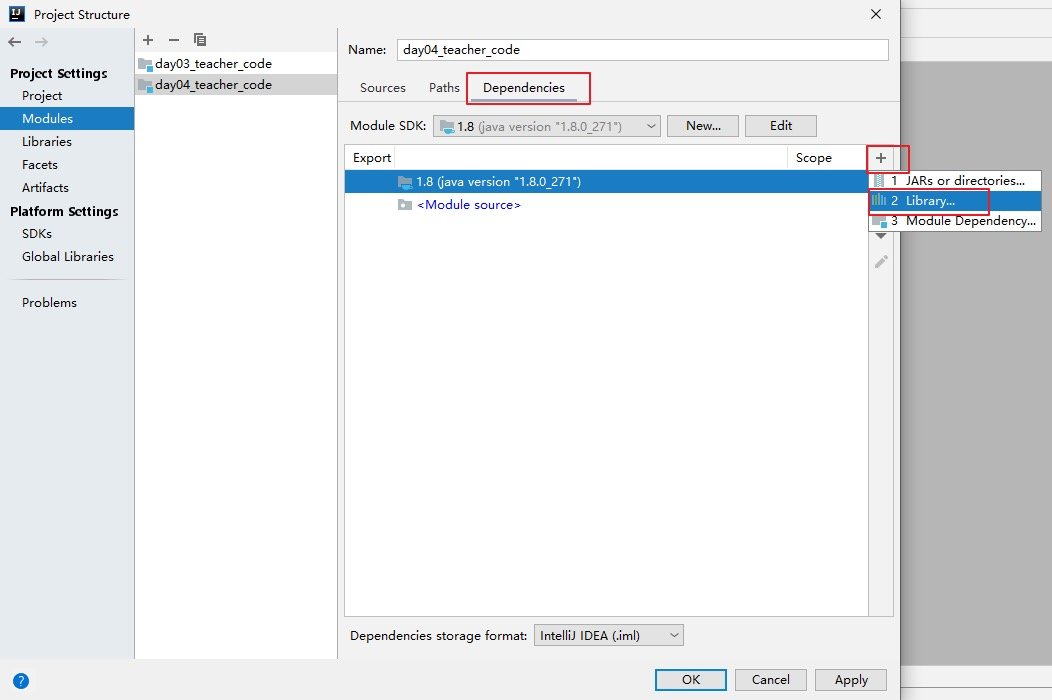
Task: Choose Module Dependency... from popup
Action: pos(955,221)
